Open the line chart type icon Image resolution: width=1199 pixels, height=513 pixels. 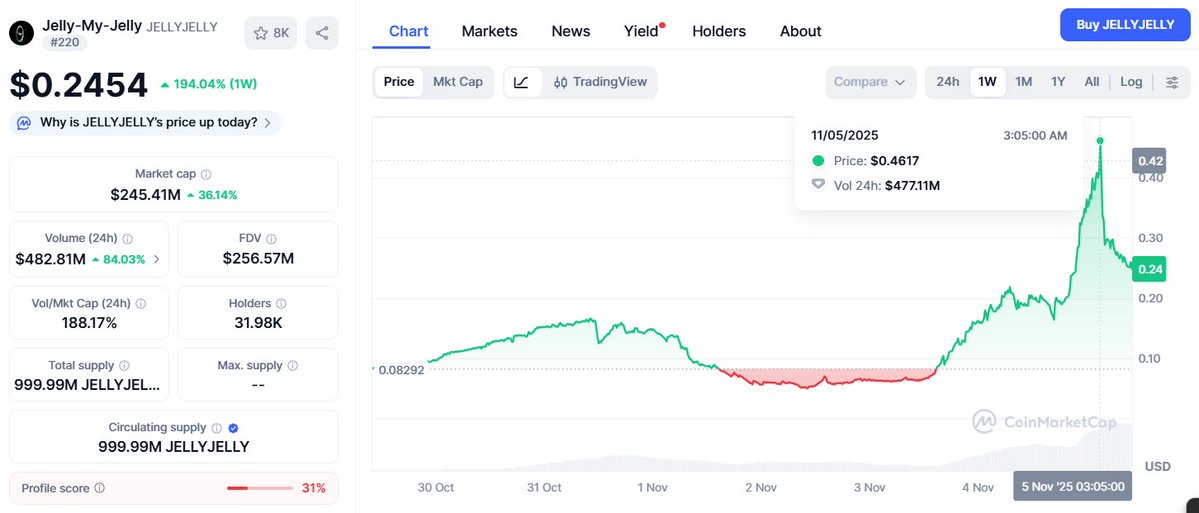(x=522, y=82)
